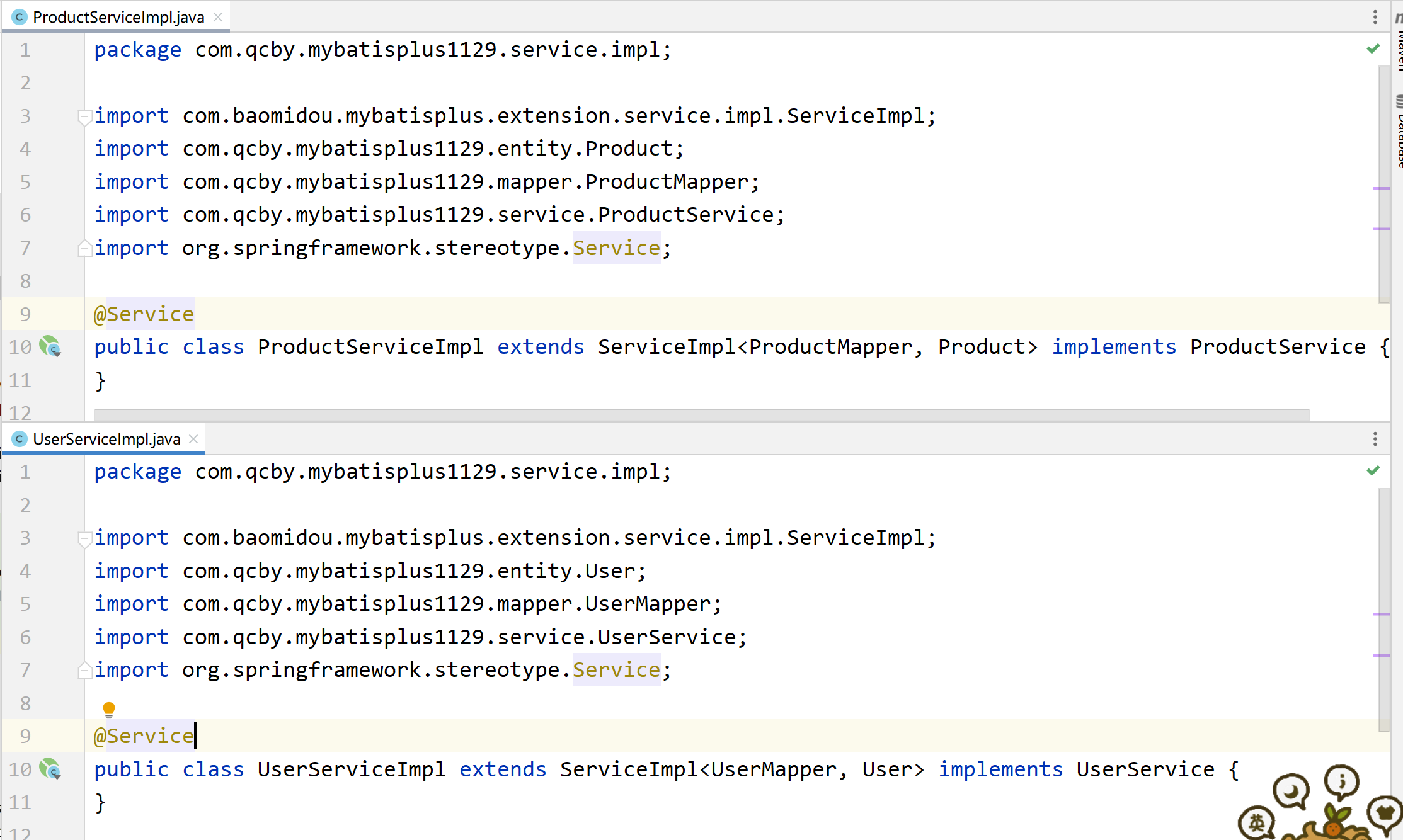1403x840 pixels.
Task: Switch to UserServiceImpl.java tab
Action: (106, 439)
